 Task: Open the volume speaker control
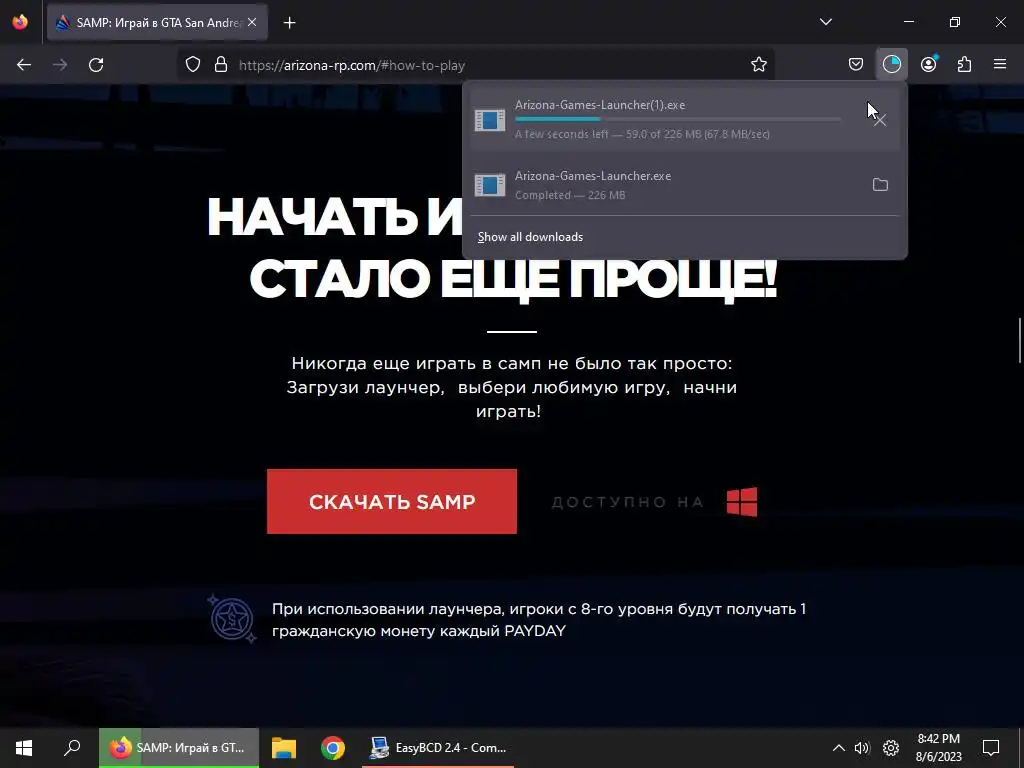[862, 748]
